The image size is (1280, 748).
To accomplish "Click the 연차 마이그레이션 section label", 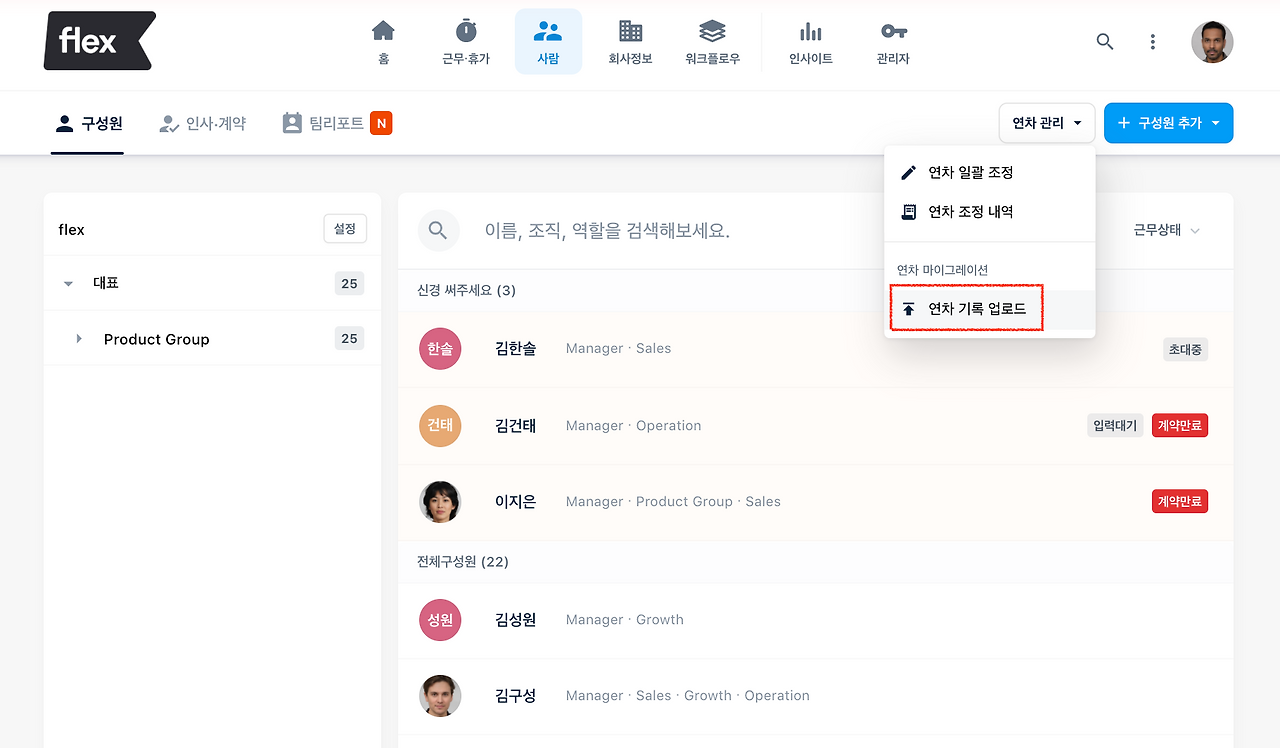I will click(x=942, y=270).
